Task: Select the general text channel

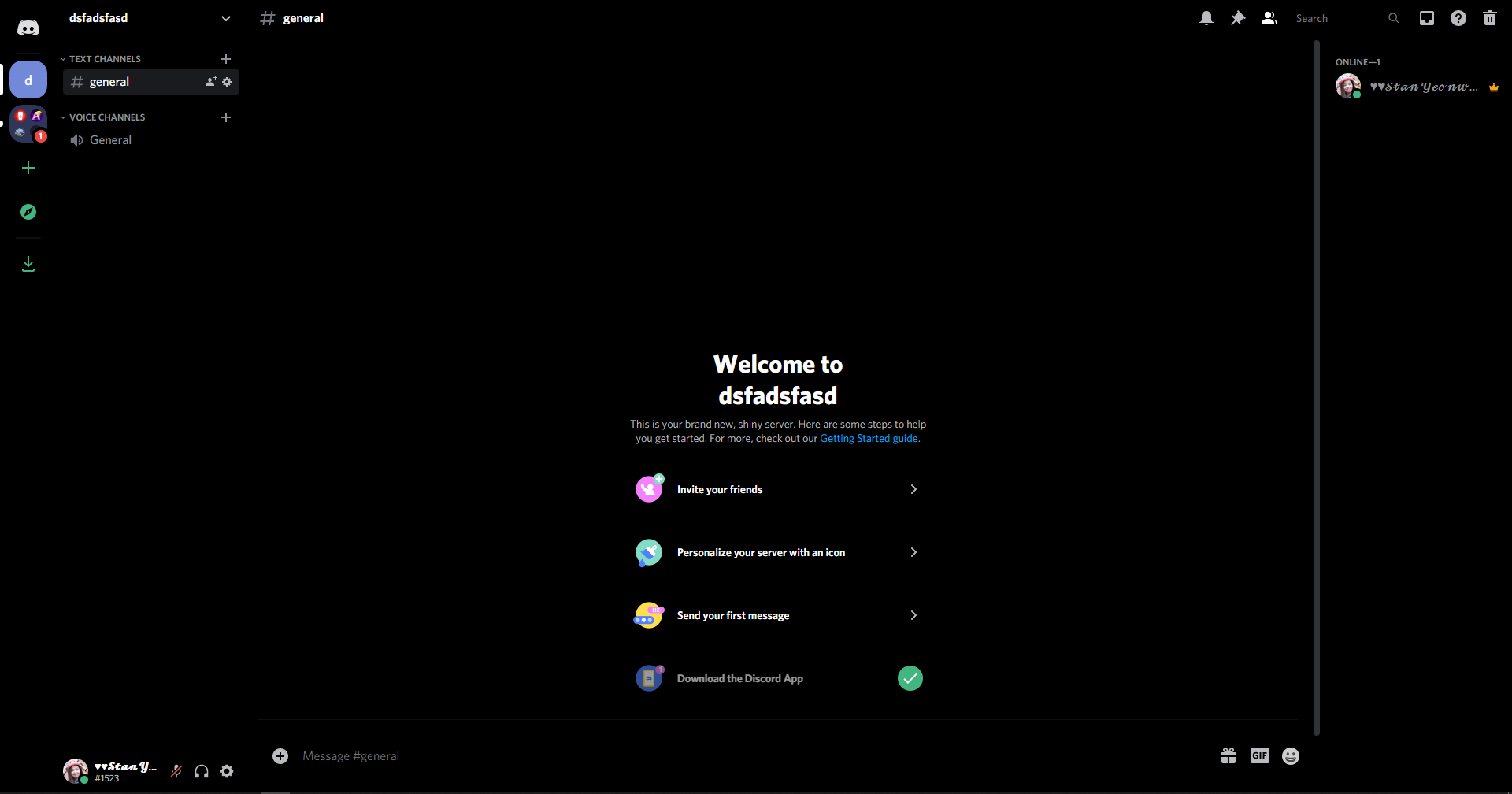Action: tap(110, 81)
